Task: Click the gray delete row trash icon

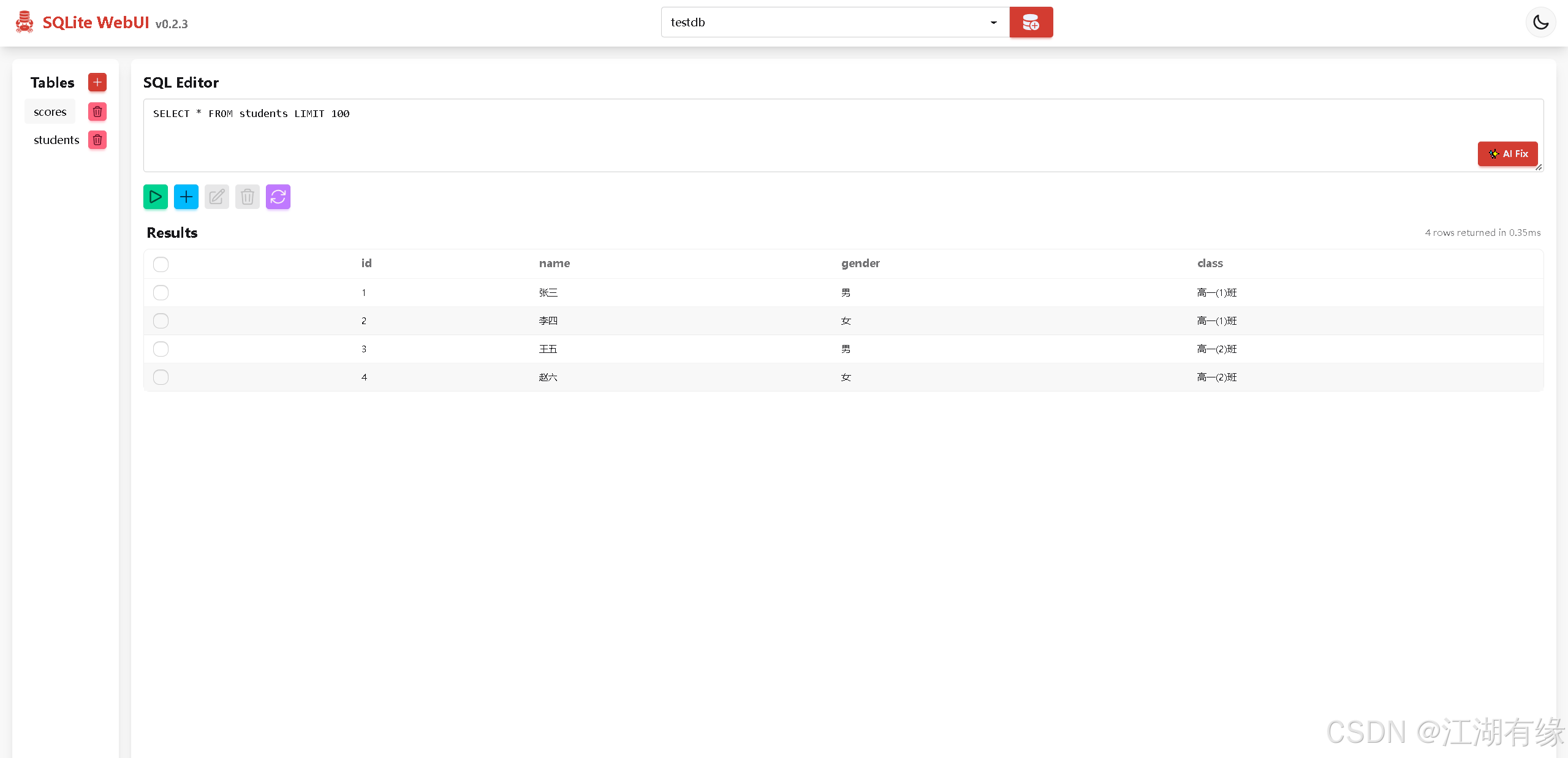Action: pyautogui.click(x=248, y=197)
